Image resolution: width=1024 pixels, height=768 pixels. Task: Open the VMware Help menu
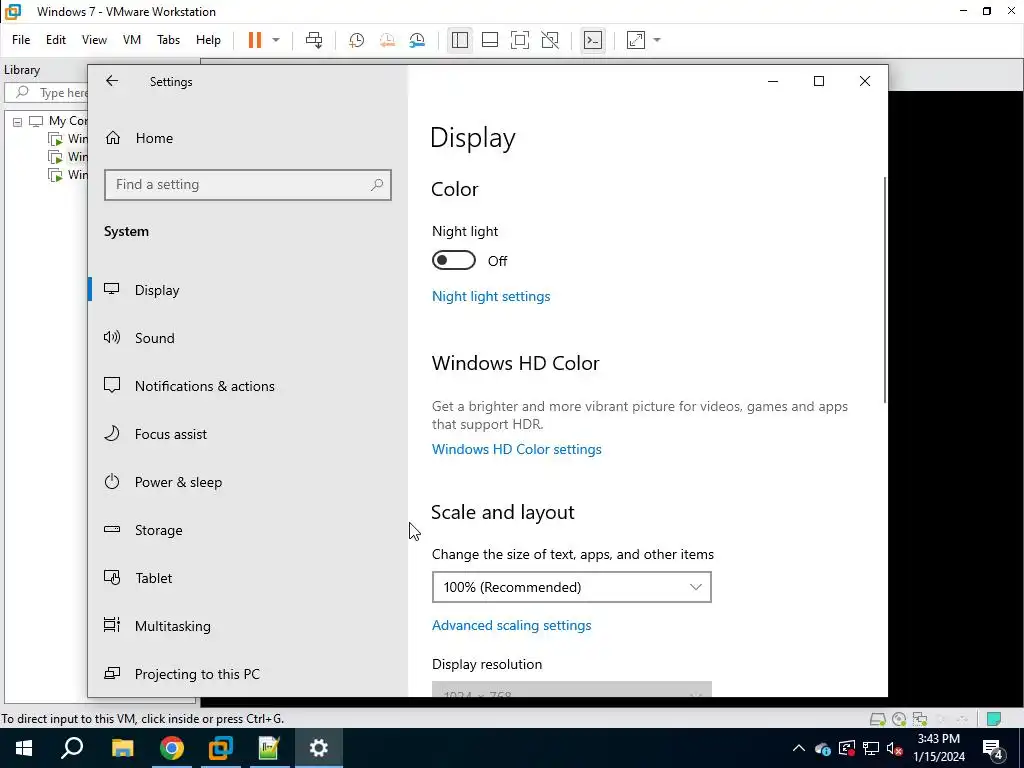tap(208, 40)
